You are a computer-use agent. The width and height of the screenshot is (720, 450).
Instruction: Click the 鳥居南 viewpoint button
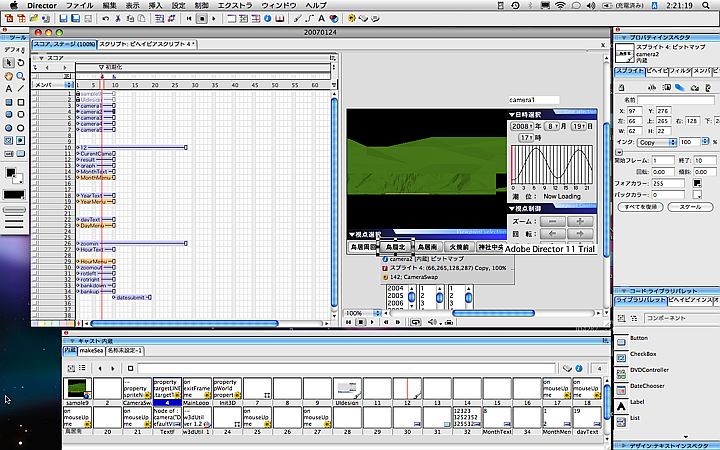(x=428, y=245)
